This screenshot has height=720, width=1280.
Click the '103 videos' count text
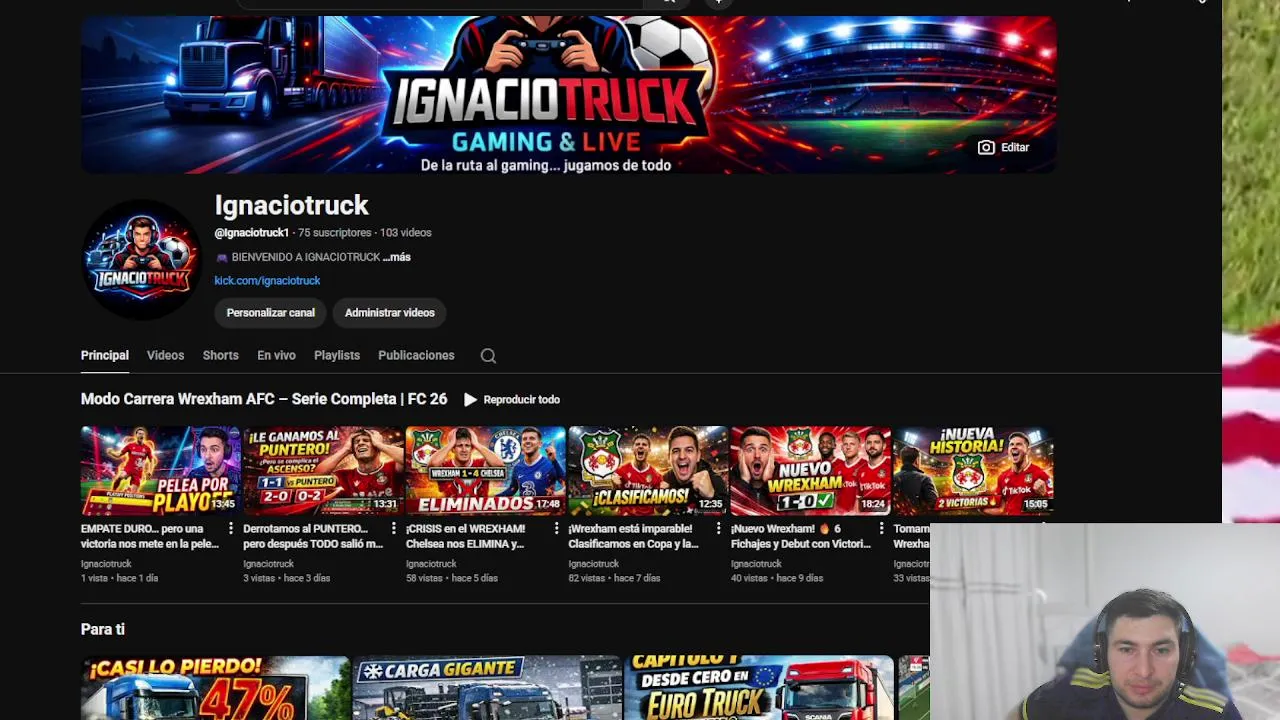pyautogui.click(x=406, y=233)
